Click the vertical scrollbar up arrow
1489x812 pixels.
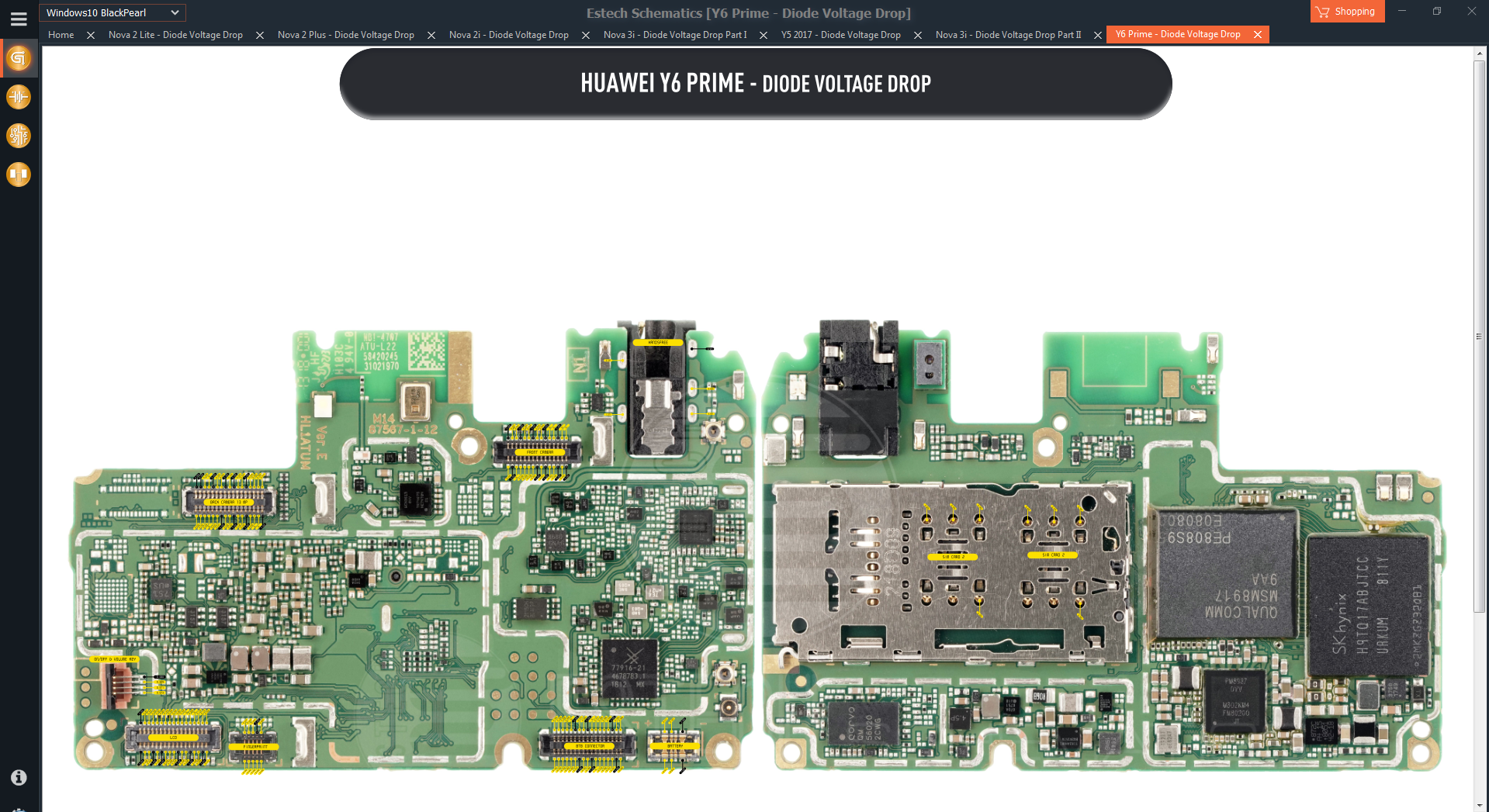[x=1480, y=53]
